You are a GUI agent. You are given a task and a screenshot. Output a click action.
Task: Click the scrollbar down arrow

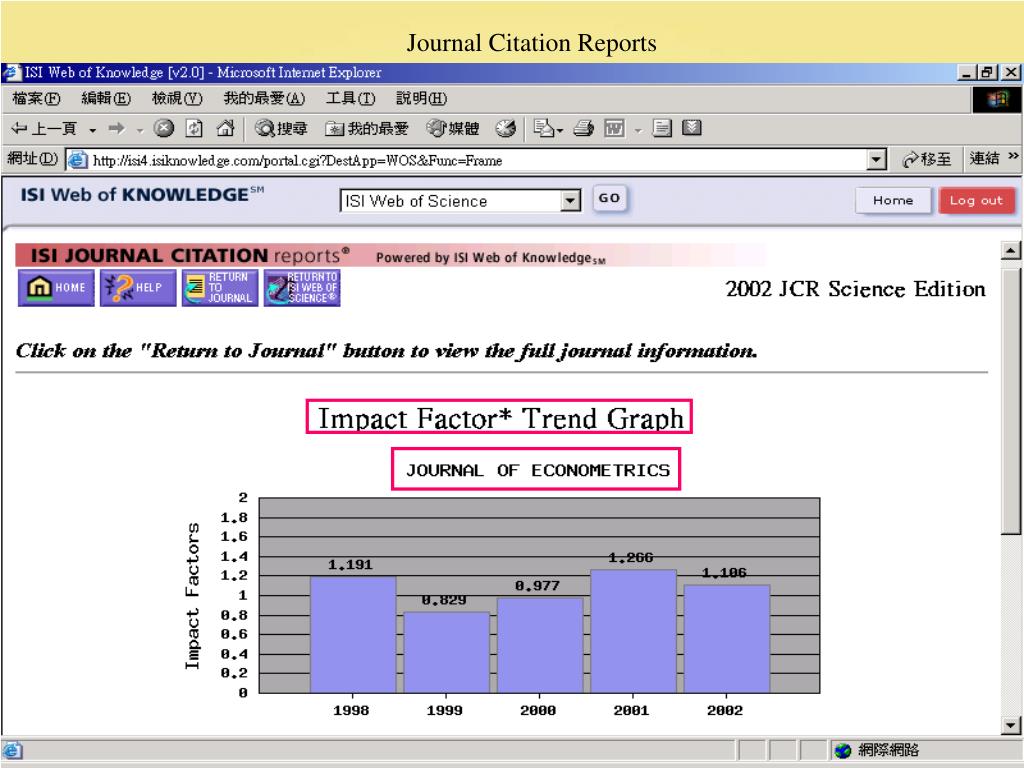[1011, 725]
